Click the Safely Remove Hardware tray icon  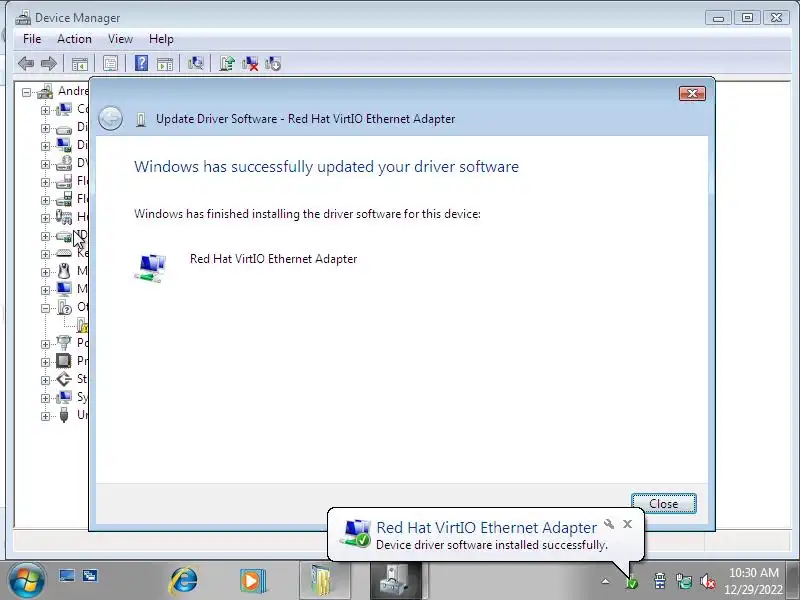tap(660, 581)
